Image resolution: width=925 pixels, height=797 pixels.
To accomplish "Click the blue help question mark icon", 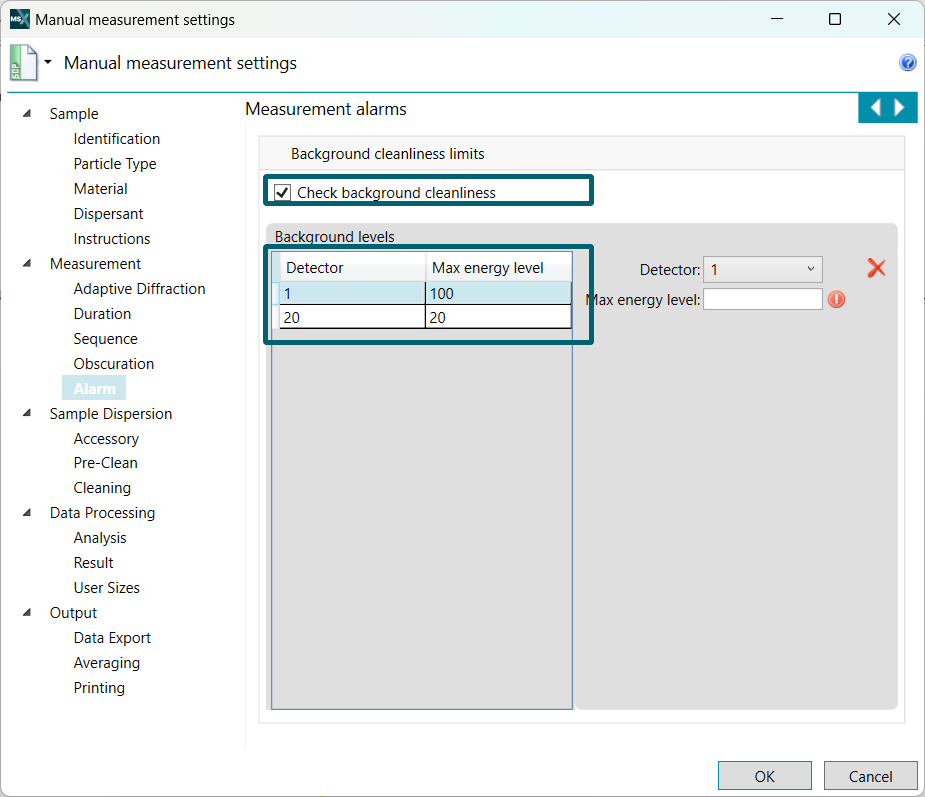I will tap(908, 63).
